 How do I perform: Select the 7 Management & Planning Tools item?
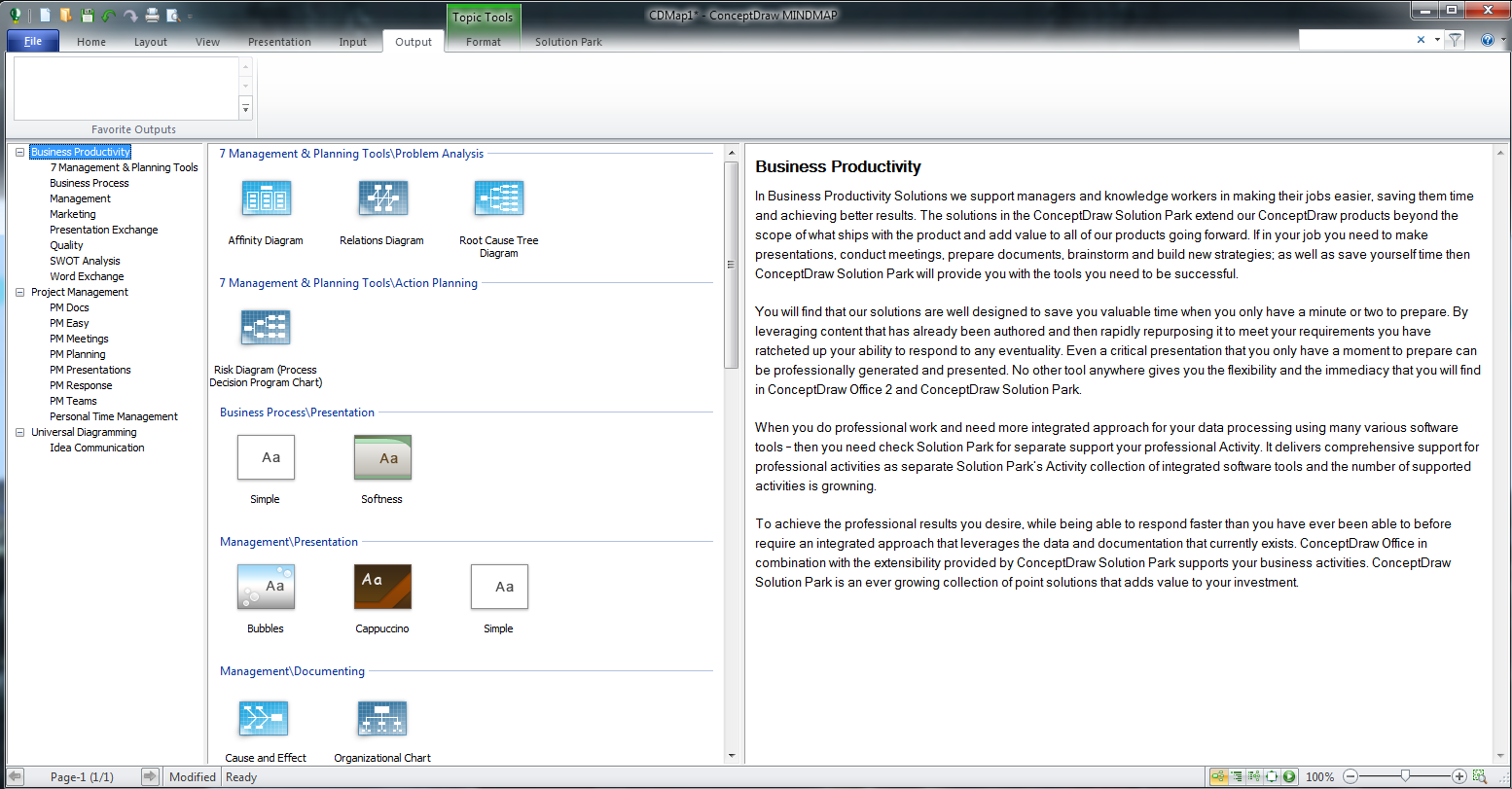click(124, 167)
